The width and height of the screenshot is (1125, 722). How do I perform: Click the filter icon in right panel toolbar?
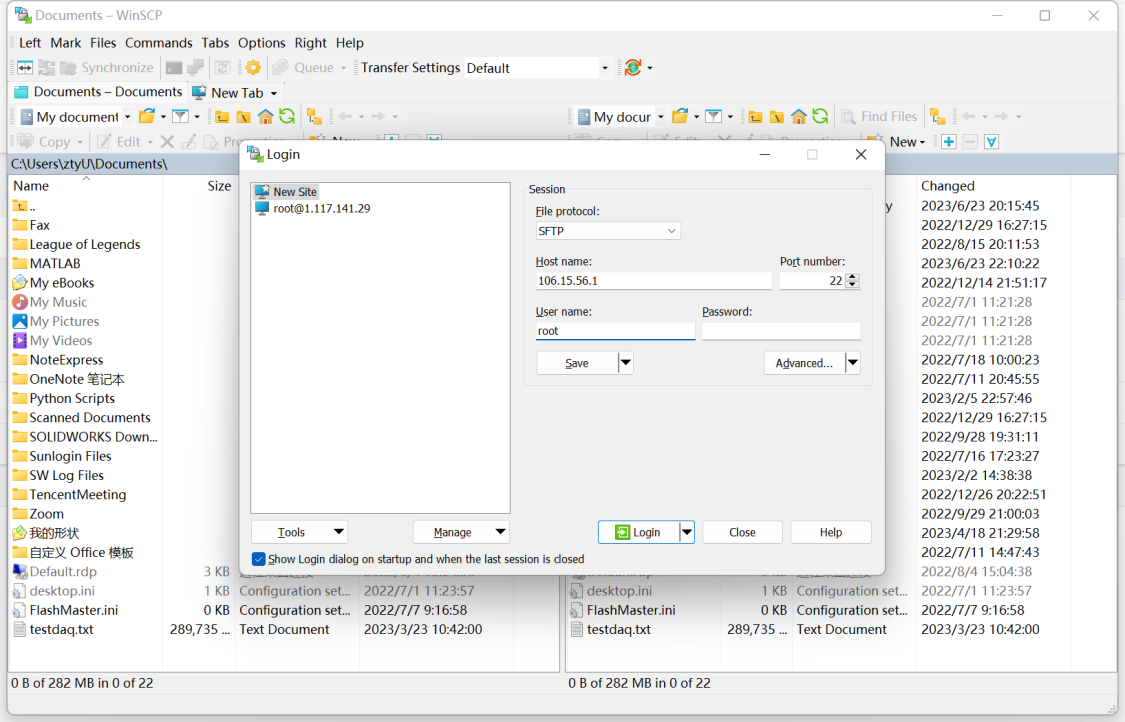click(714, 116)
